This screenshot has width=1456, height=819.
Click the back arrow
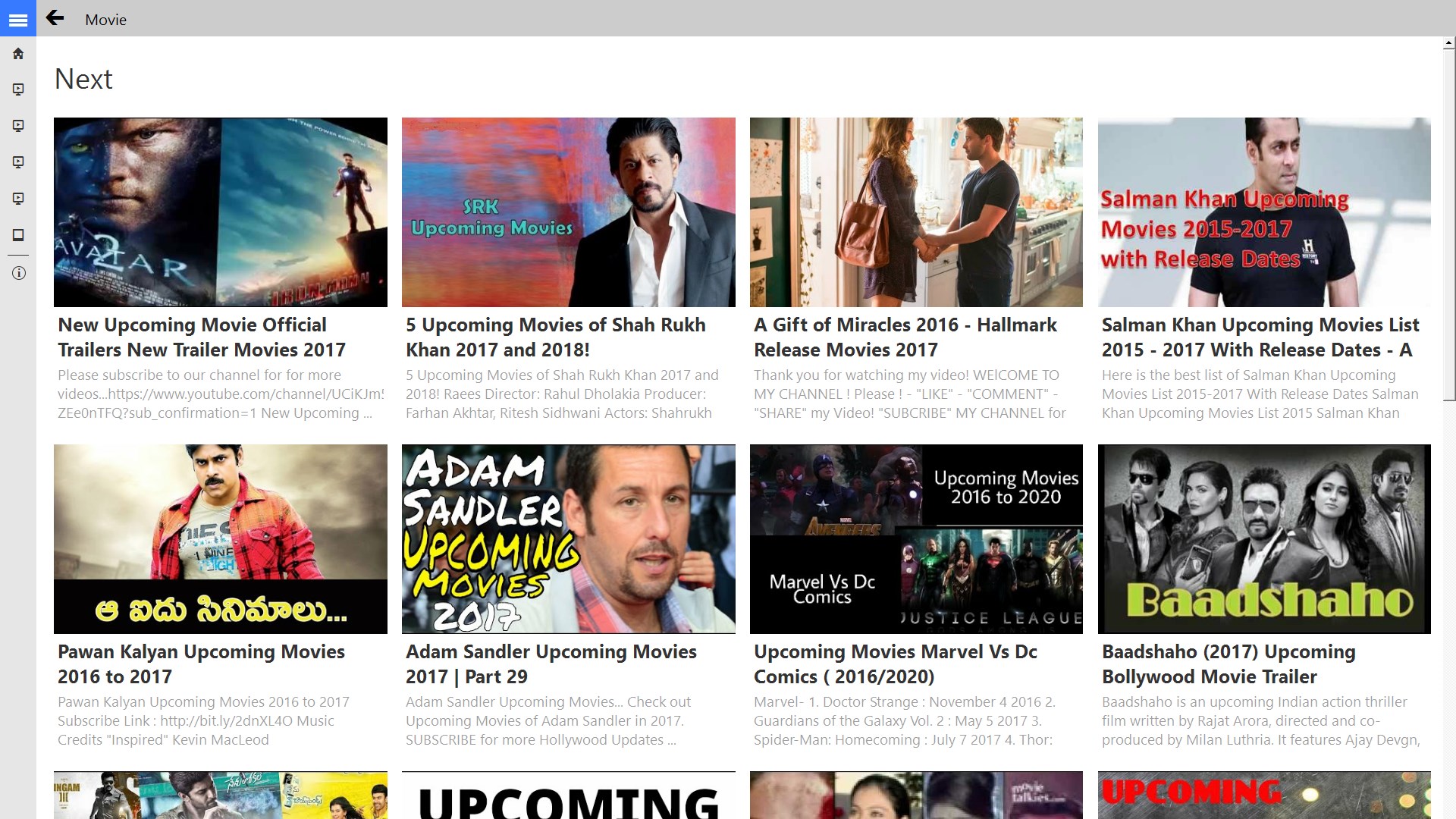pyautogui.click(x=55, y=18)
